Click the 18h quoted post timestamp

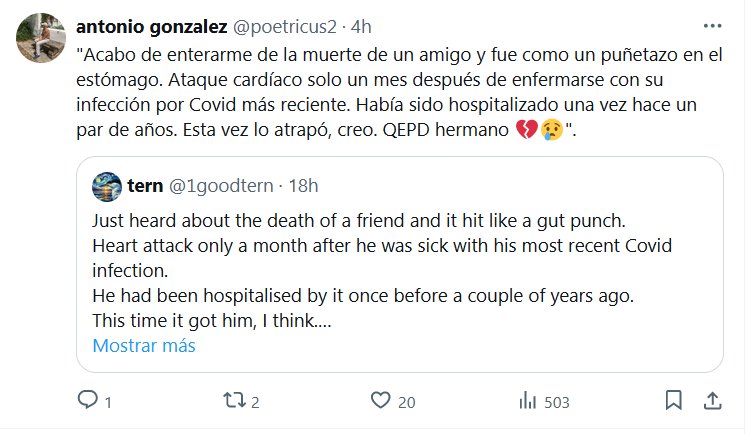304,185
